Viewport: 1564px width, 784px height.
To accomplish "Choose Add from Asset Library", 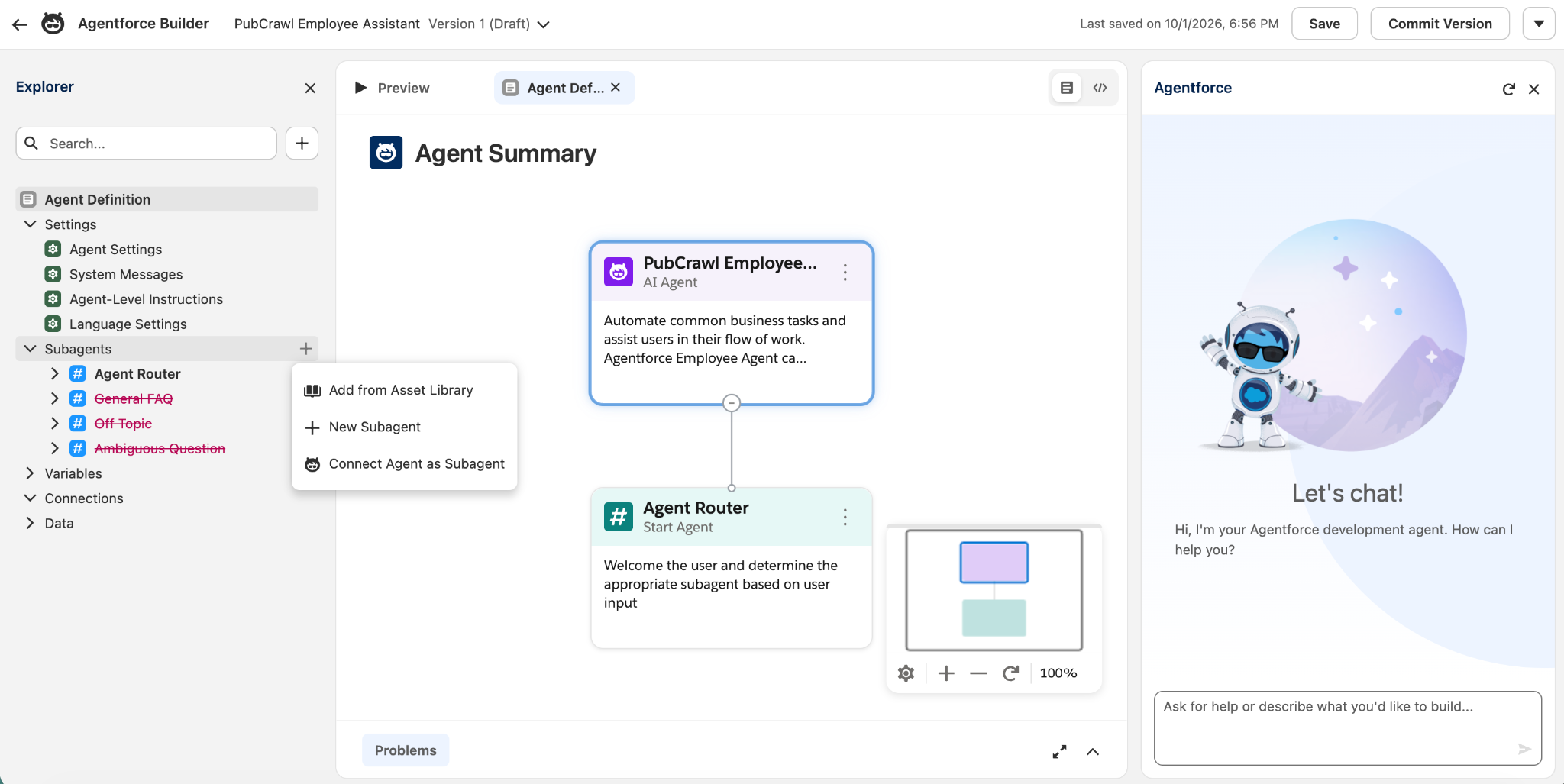I will point(404,390).
